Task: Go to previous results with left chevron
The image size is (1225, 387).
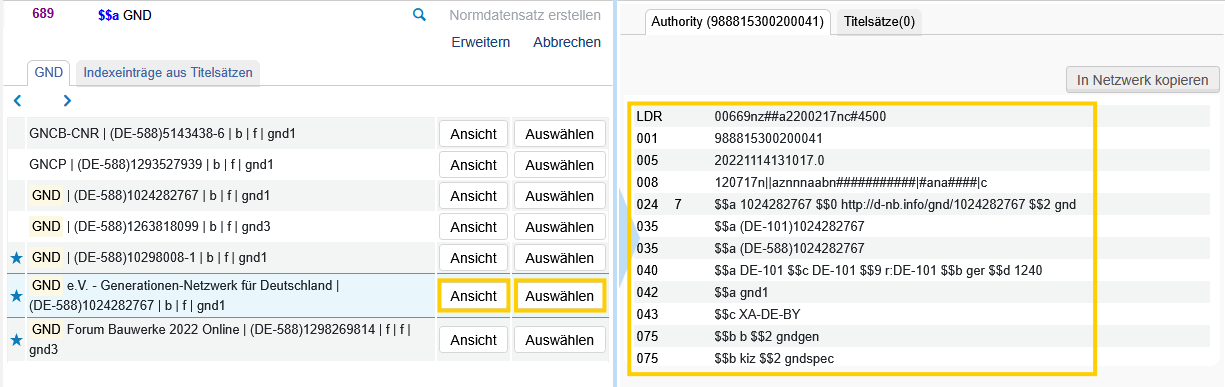Action: 17,100
